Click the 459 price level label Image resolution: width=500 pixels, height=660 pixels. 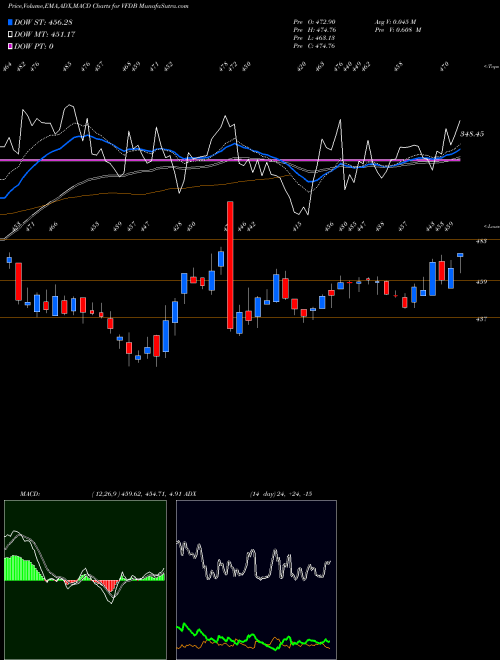[481, 282]
